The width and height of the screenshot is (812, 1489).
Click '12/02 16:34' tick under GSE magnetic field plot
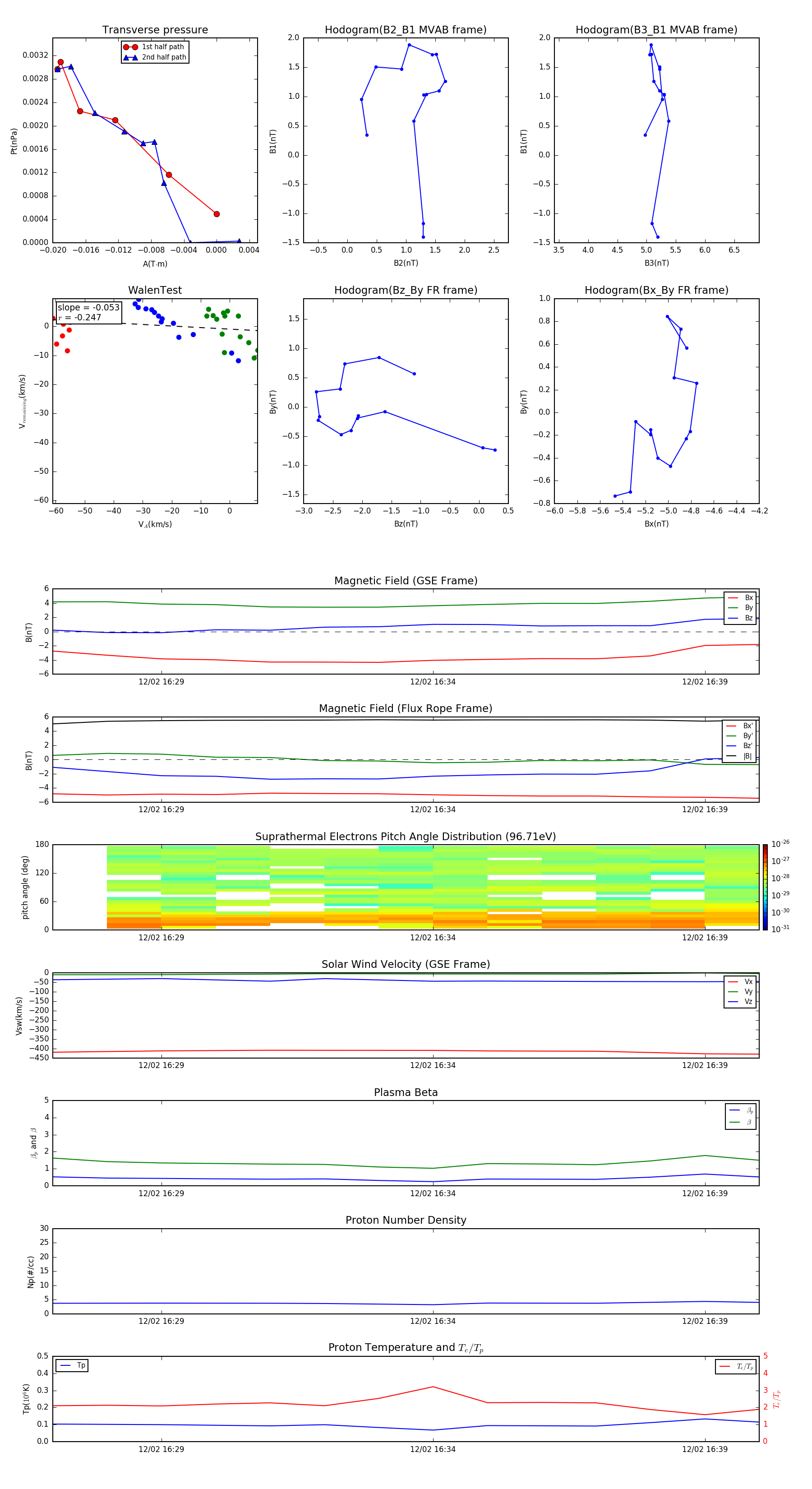pyautogui.click(x=433, y=682)
